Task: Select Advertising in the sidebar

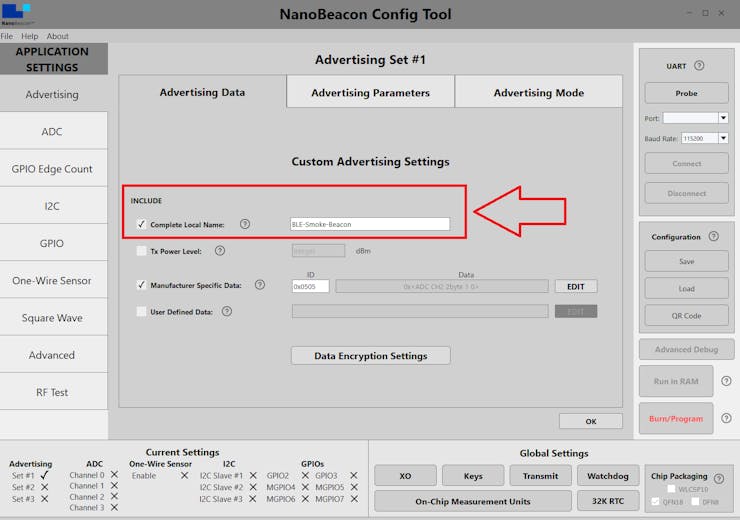Action: click(53, 94)
